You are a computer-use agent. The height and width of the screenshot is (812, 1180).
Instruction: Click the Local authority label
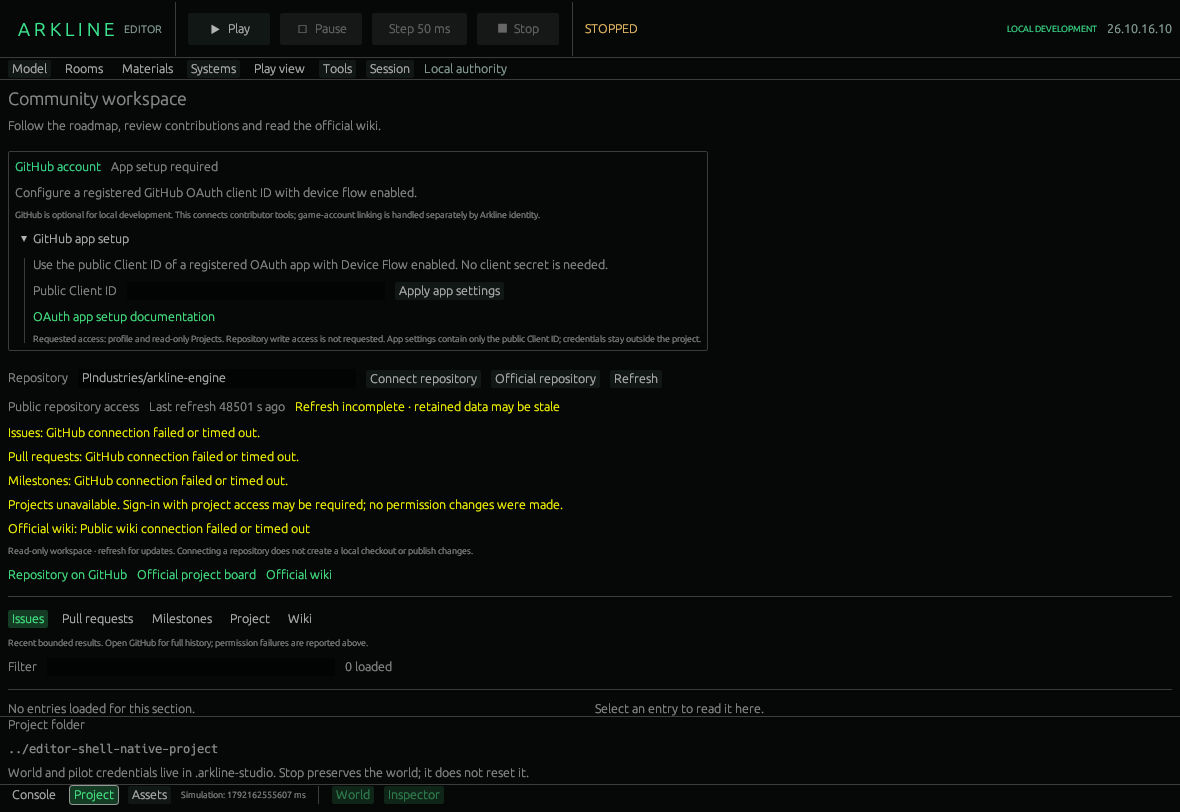pyautogui.click(x=465, y=68)
